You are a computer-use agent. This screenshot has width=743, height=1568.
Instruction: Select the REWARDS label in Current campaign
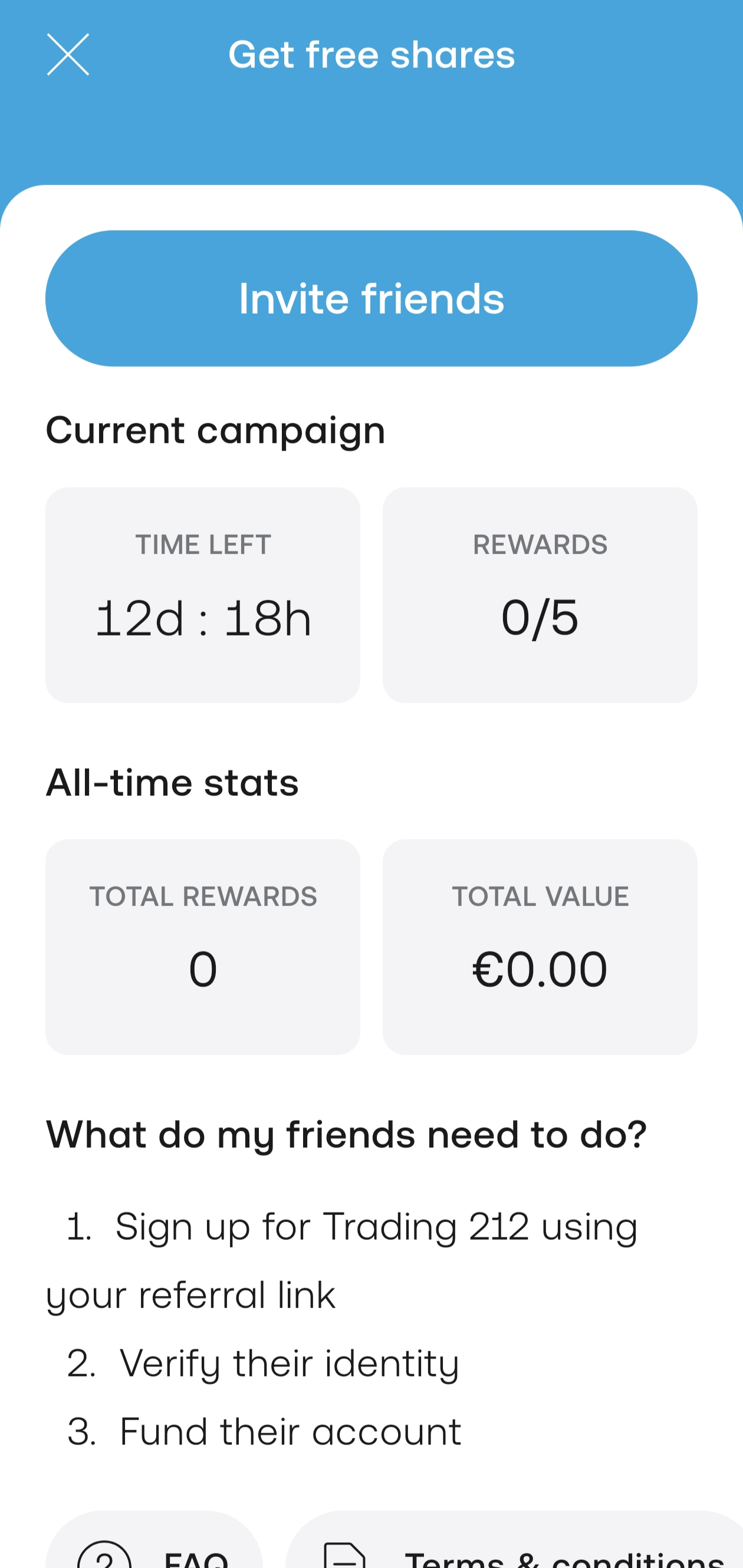coord(540,545)
